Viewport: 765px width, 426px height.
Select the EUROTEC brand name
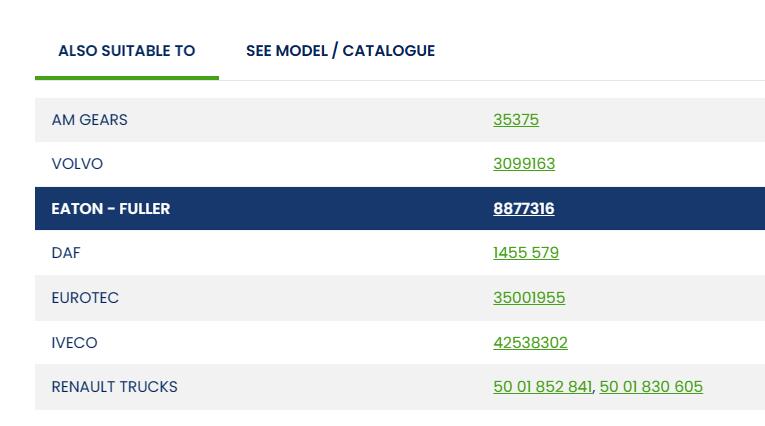[85, 298]
